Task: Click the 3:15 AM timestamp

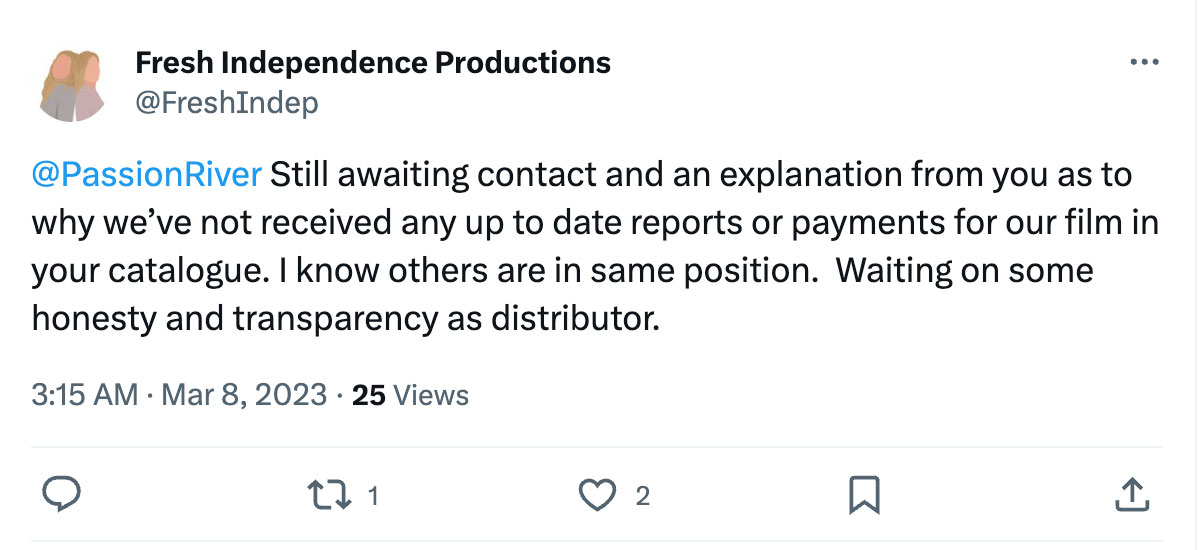Action: point(85,395)
